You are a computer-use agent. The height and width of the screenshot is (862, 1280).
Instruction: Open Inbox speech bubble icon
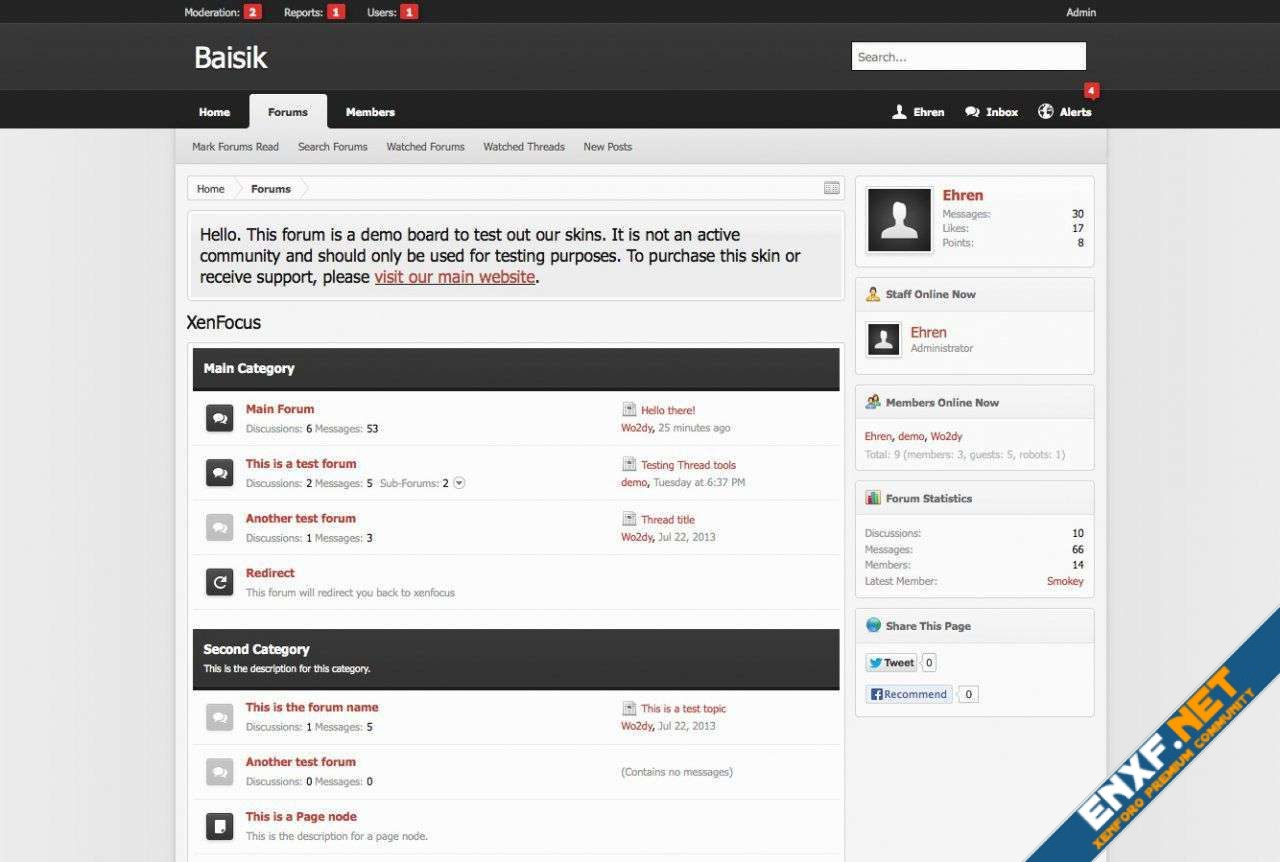972,112
